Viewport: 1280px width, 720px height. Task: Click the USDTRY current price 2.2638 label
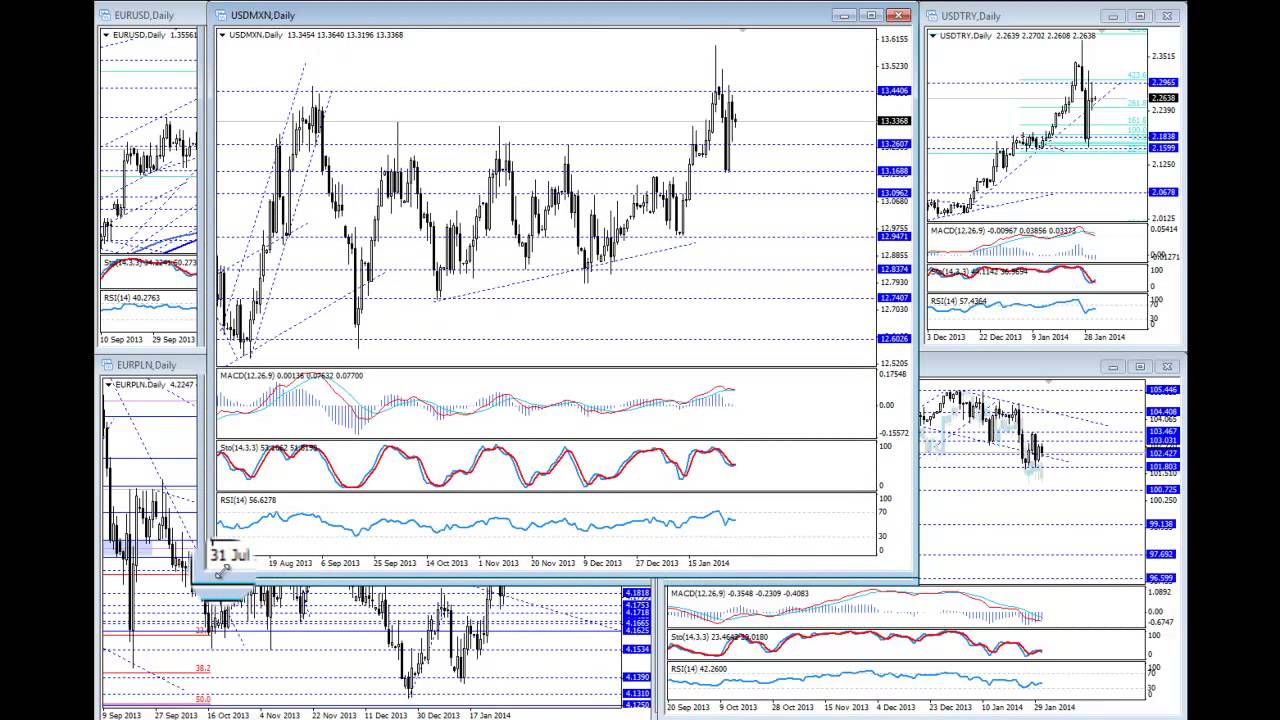pos(1163,98)
